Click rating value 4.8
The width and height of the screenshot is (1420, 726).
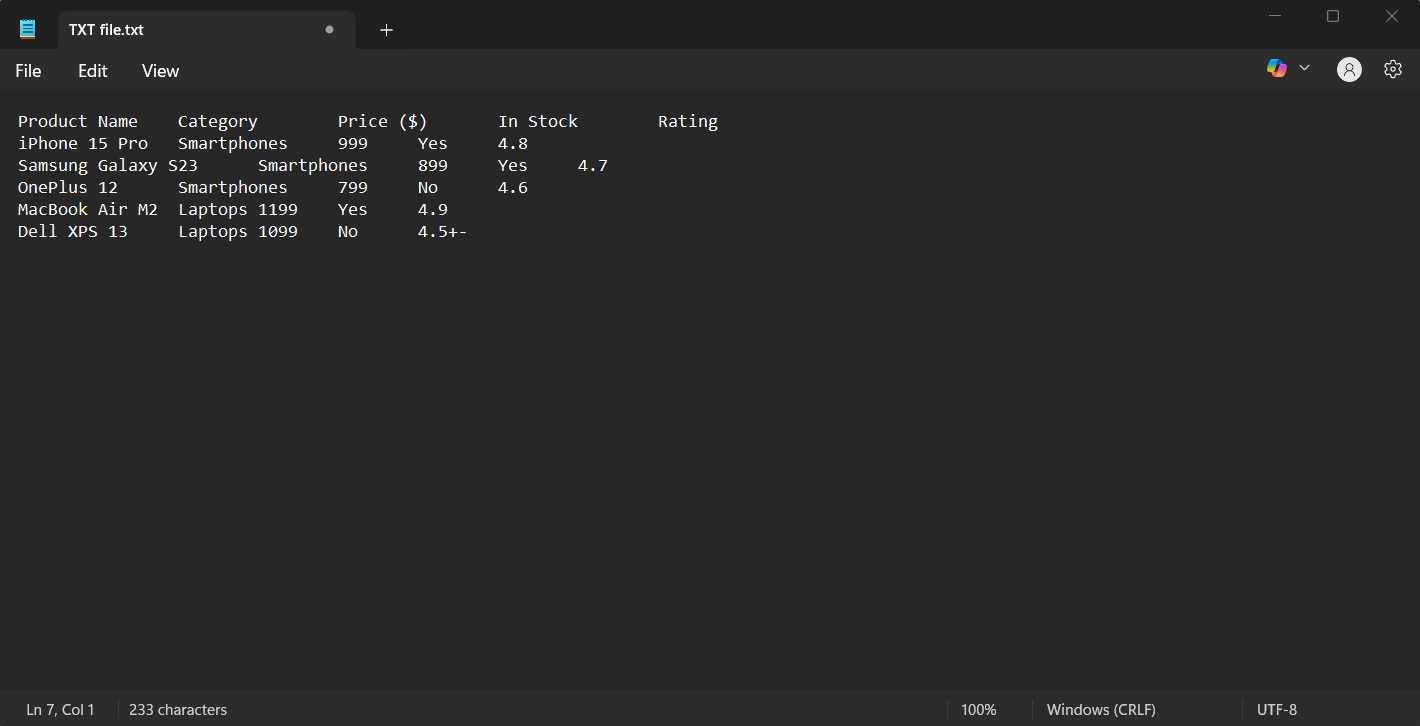(513, 143)
